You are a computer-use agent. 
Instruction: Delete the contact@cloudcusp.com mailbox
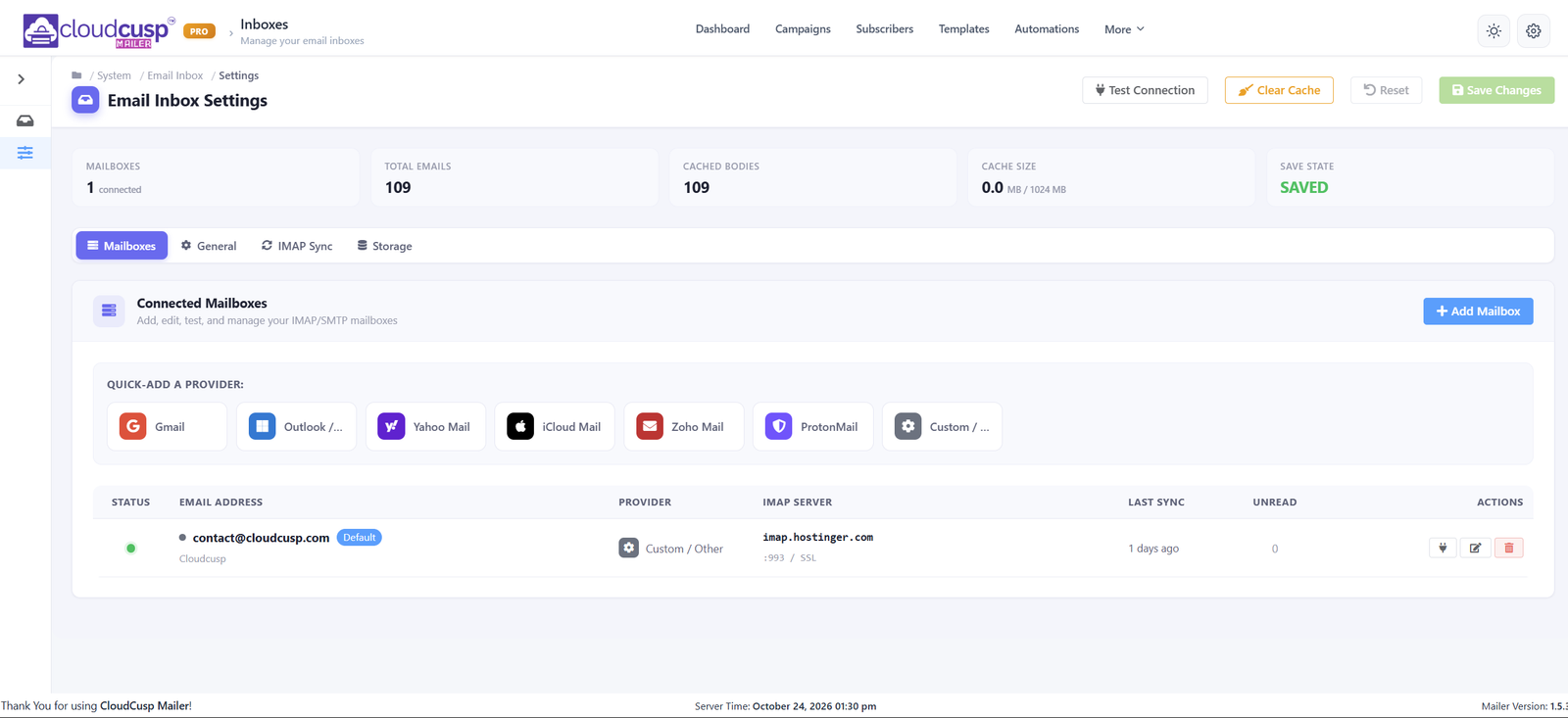[x=1509, y=549]
